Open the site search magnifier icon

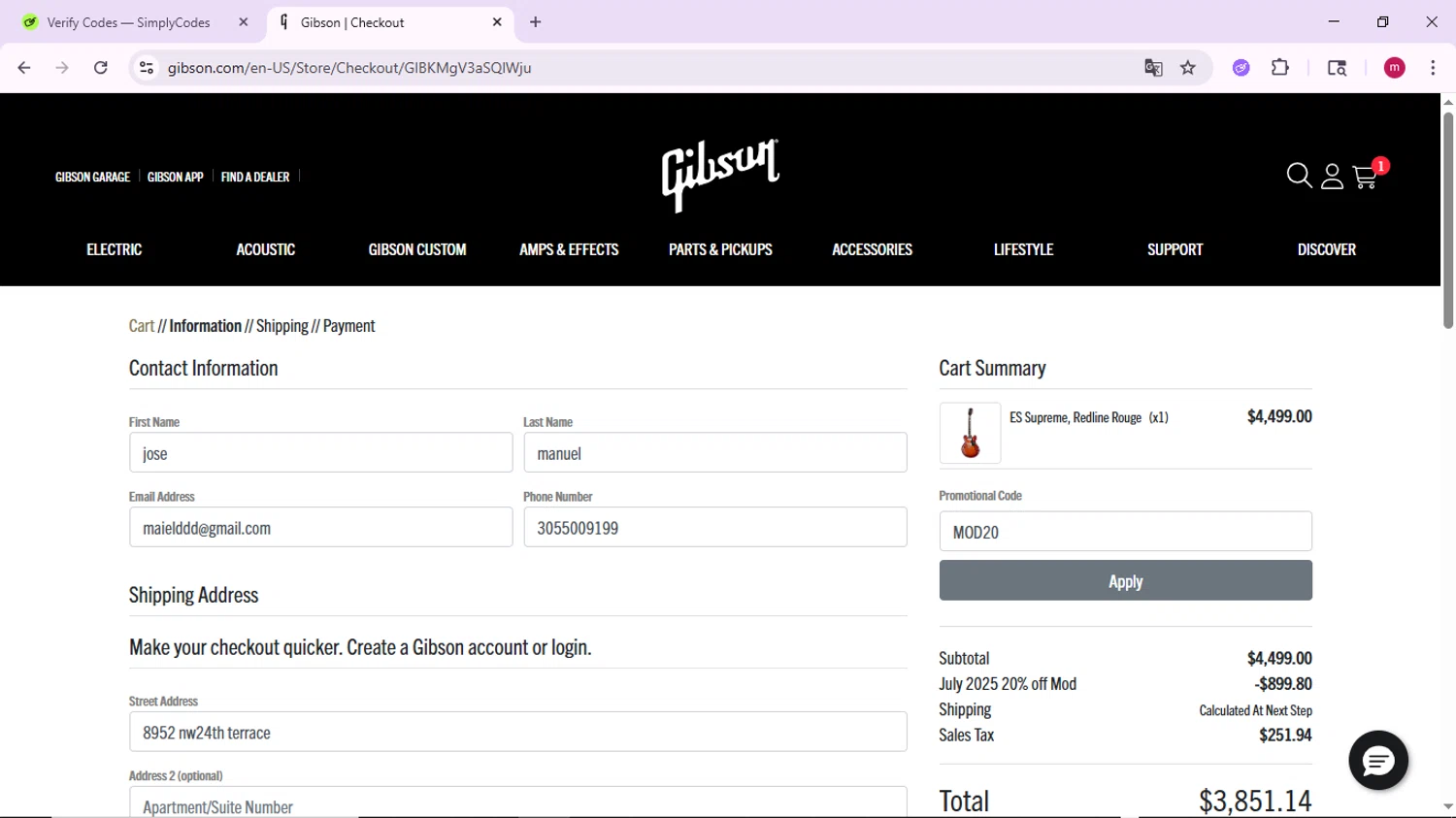(1299, 176)
